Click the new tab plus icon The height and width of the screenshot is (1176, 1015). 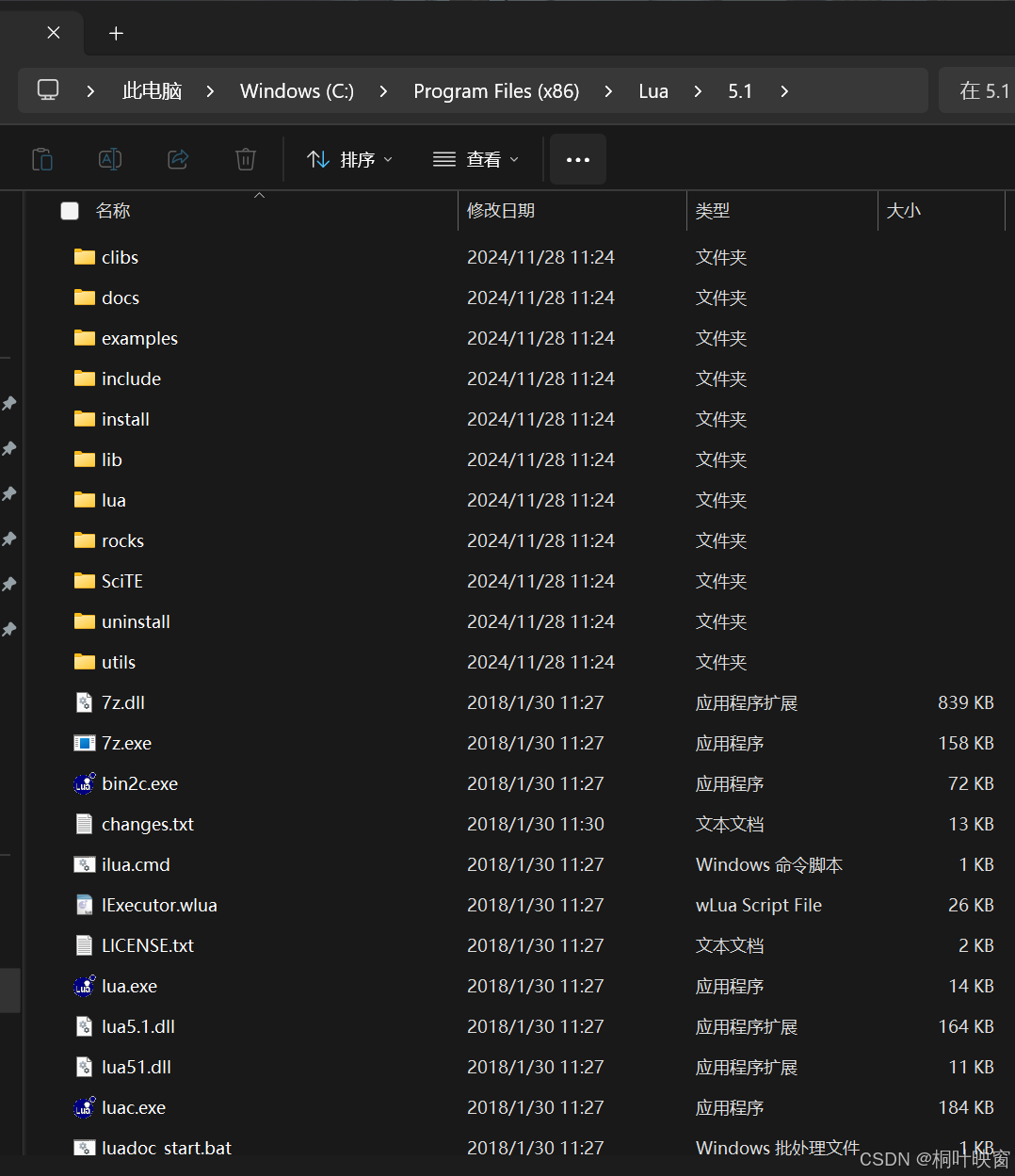tap(116, 34)
